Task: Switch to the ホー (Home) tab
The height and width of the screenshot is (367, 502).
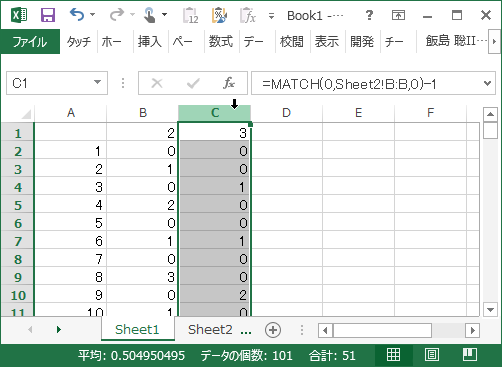Action: pos(112,42)
